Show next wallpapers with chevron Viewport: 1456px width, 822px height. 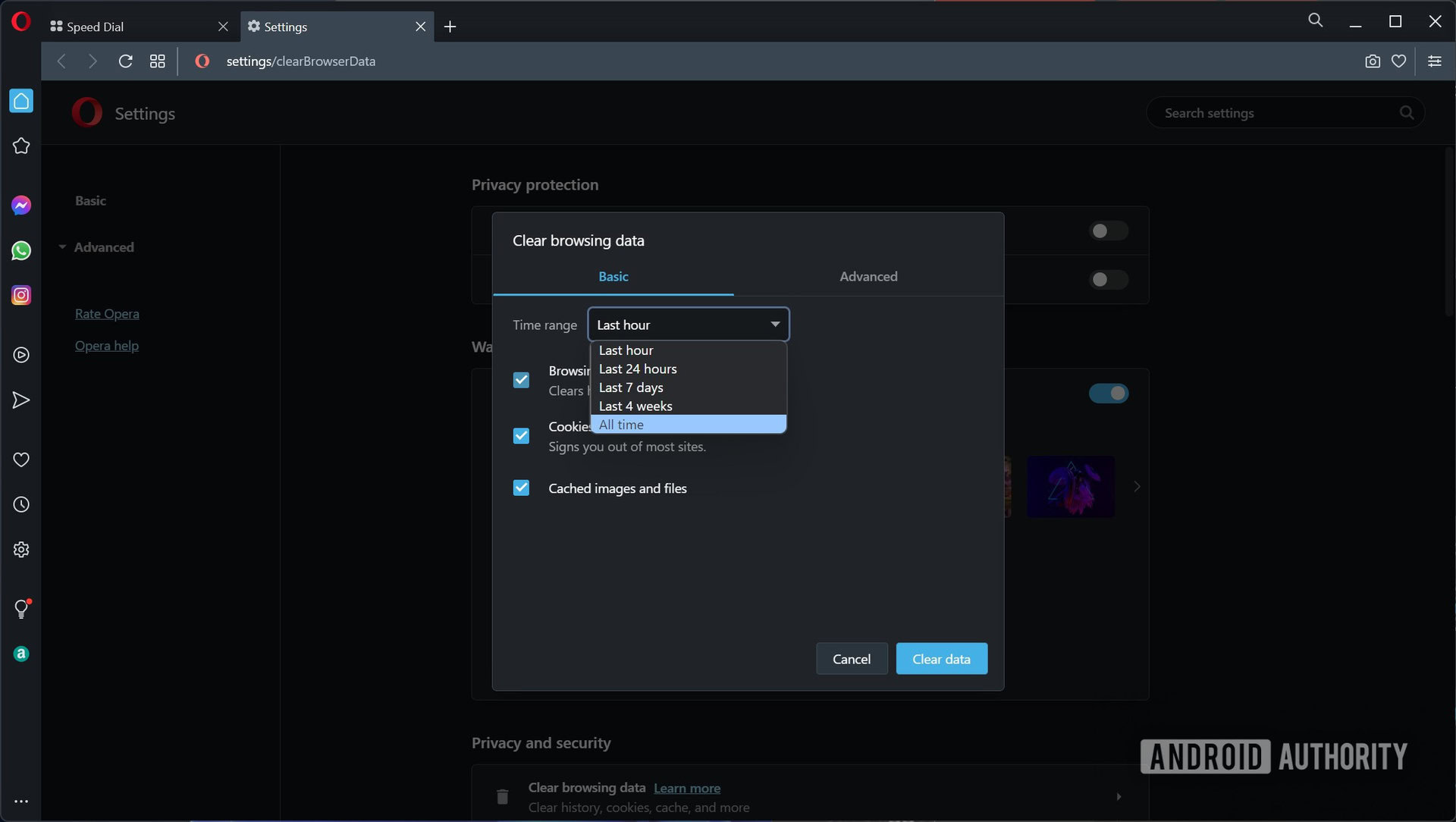[1136, 487]
